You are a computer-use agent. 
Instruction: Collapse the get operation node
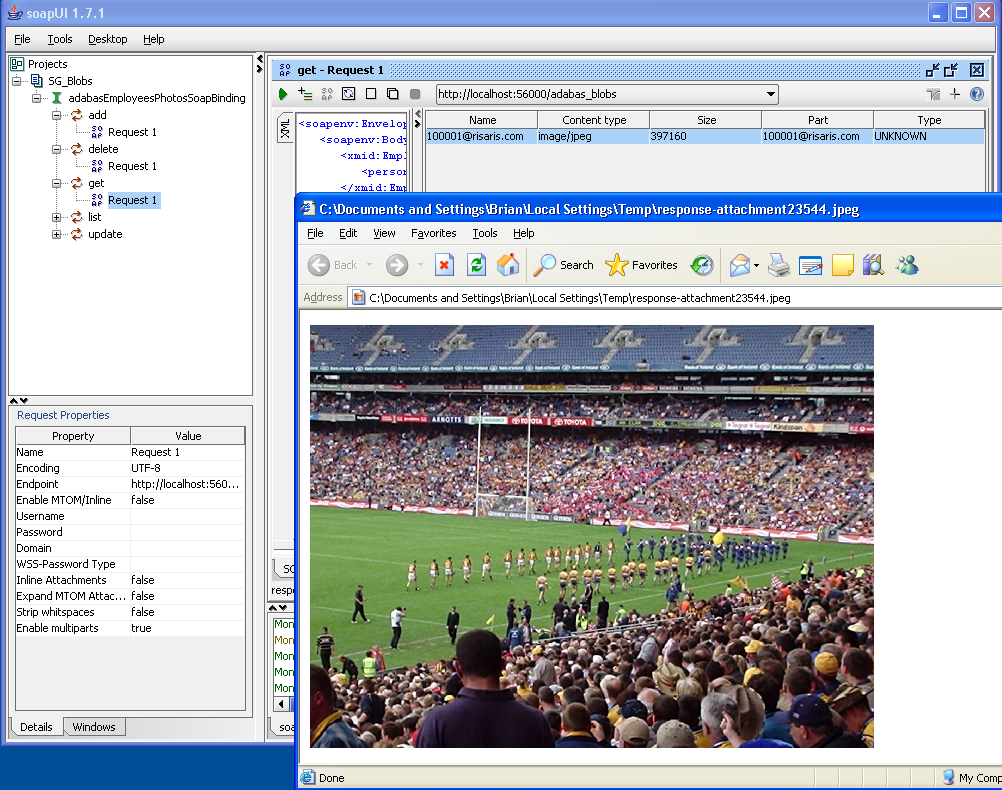point(56,183)
